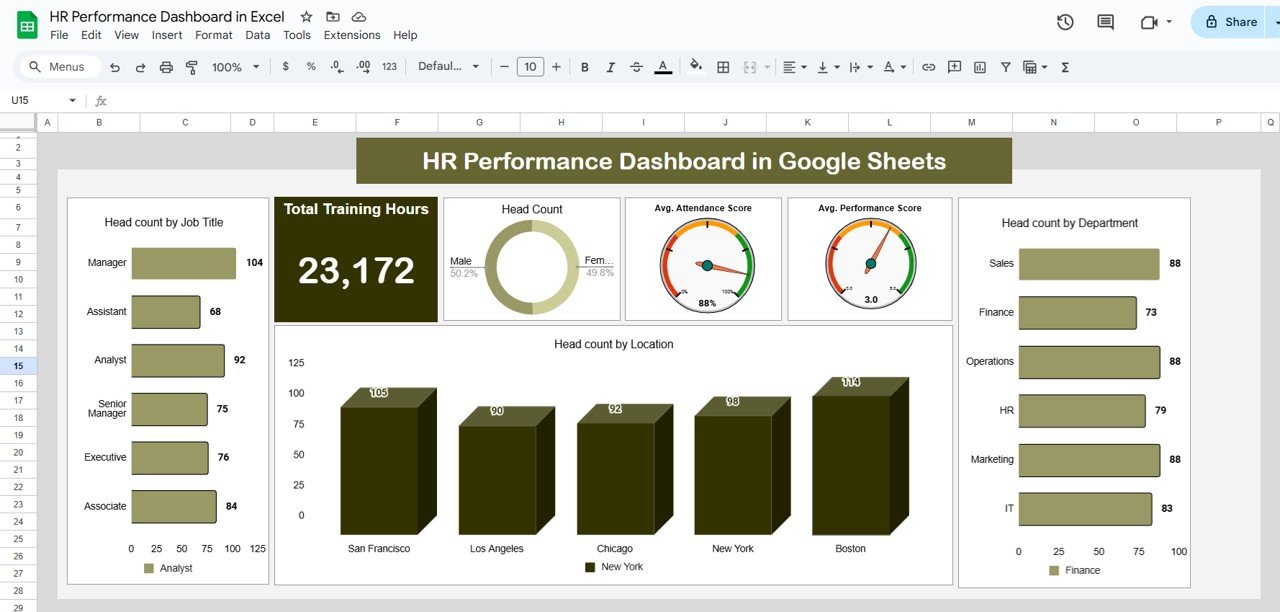Apply percent format icon
The height and width of the screenshot is (612, 1280).
click(x=311, y=67)
